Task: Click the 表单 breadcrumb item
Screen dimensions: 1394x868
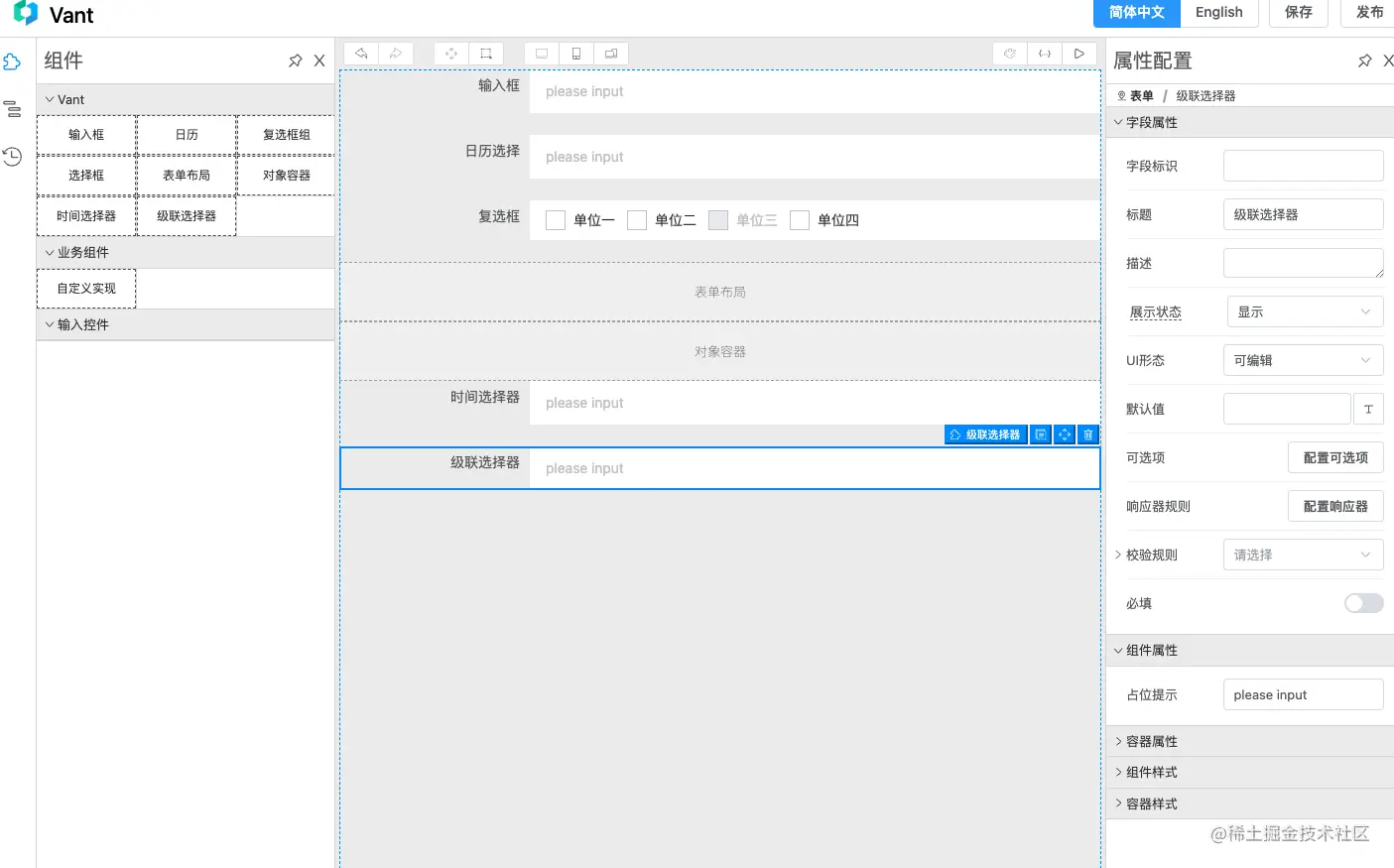Action: [1142, 96]
